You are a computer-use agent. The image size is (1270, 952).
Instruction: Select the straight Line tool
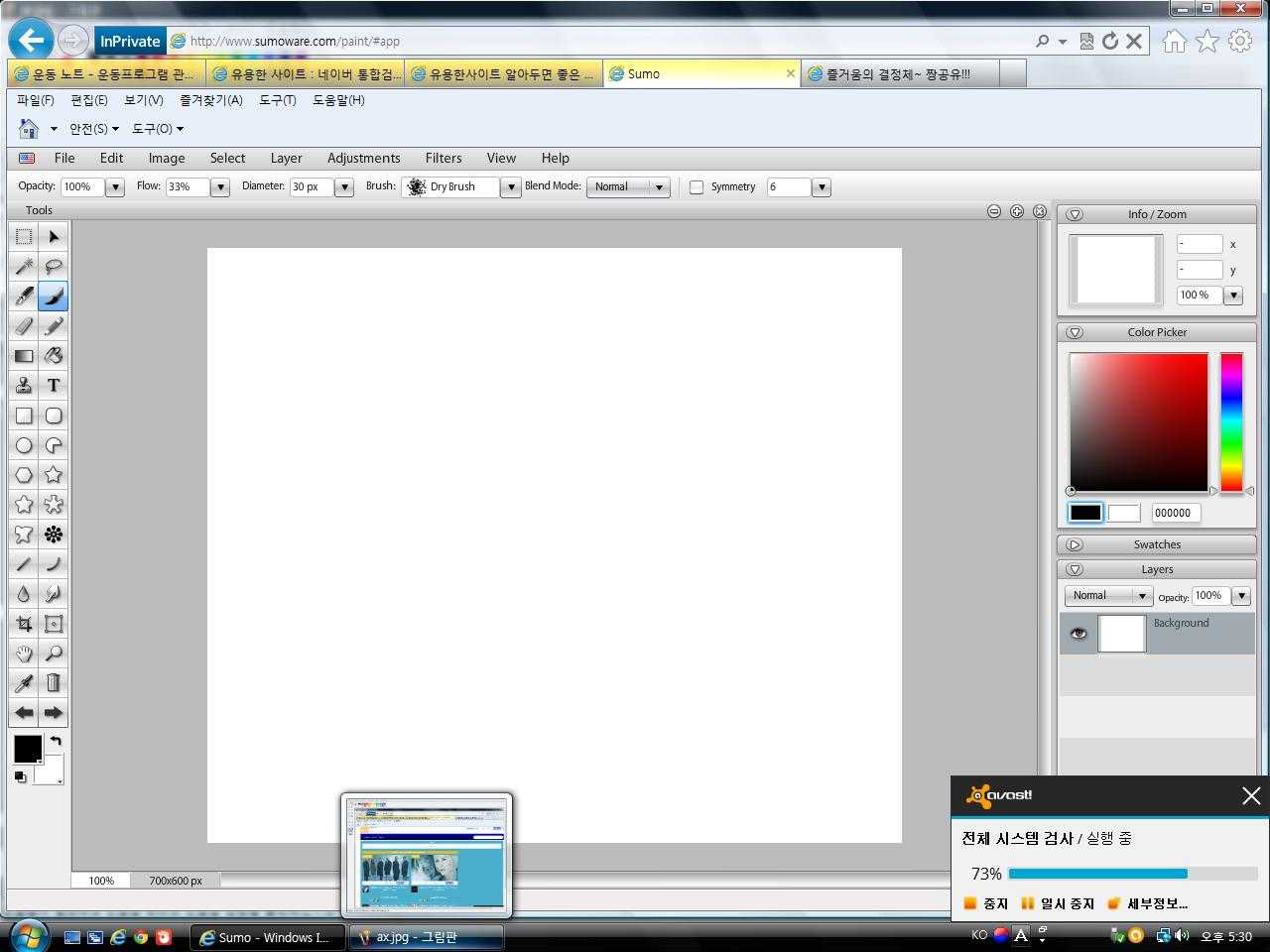coord(24,564)
